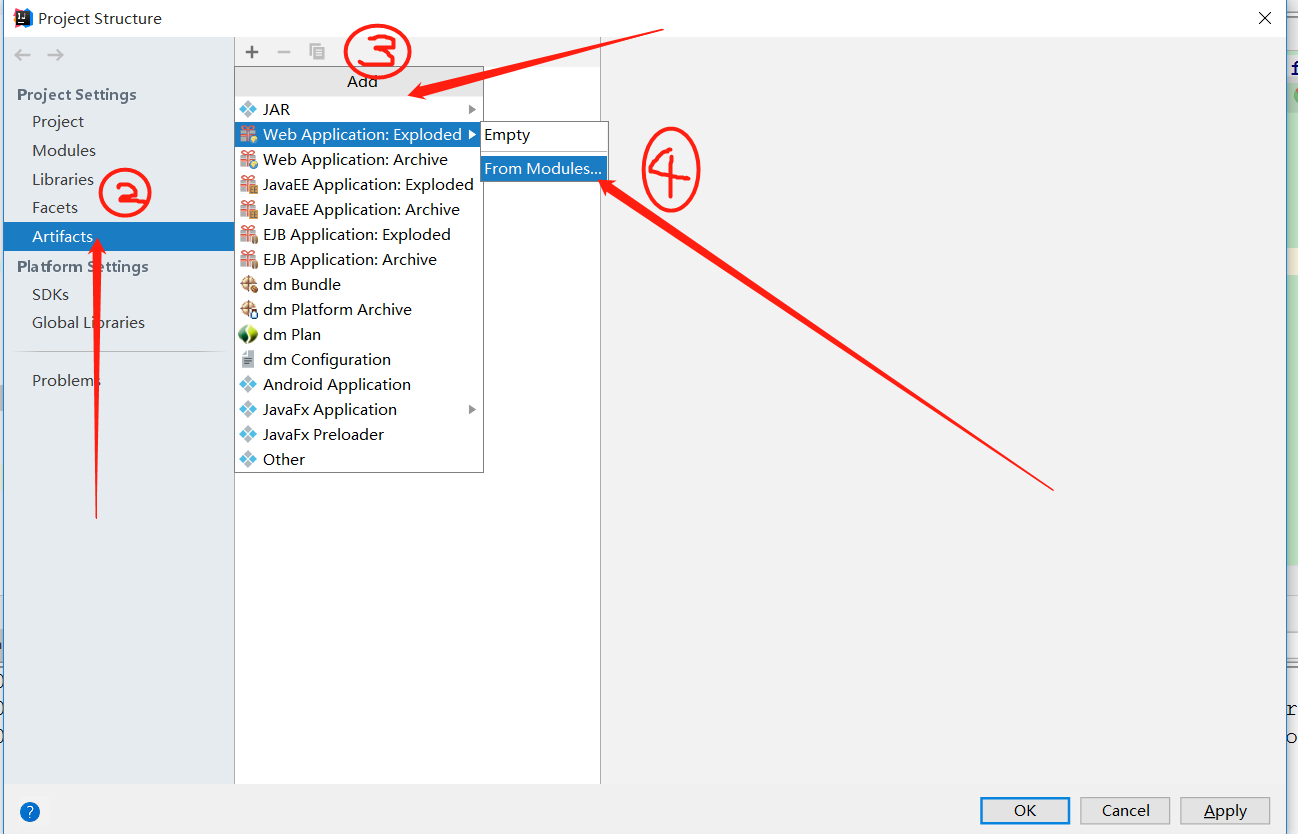The height and width of the screenshot is (834, 1298).
Task: Click the minus Remove artifact icon
Action: [284, 52]
